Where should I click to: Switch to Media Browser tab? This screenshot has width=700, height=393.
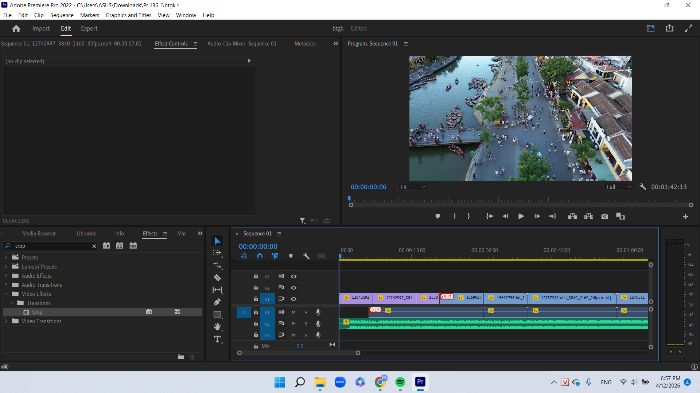[x=39, y=234]
